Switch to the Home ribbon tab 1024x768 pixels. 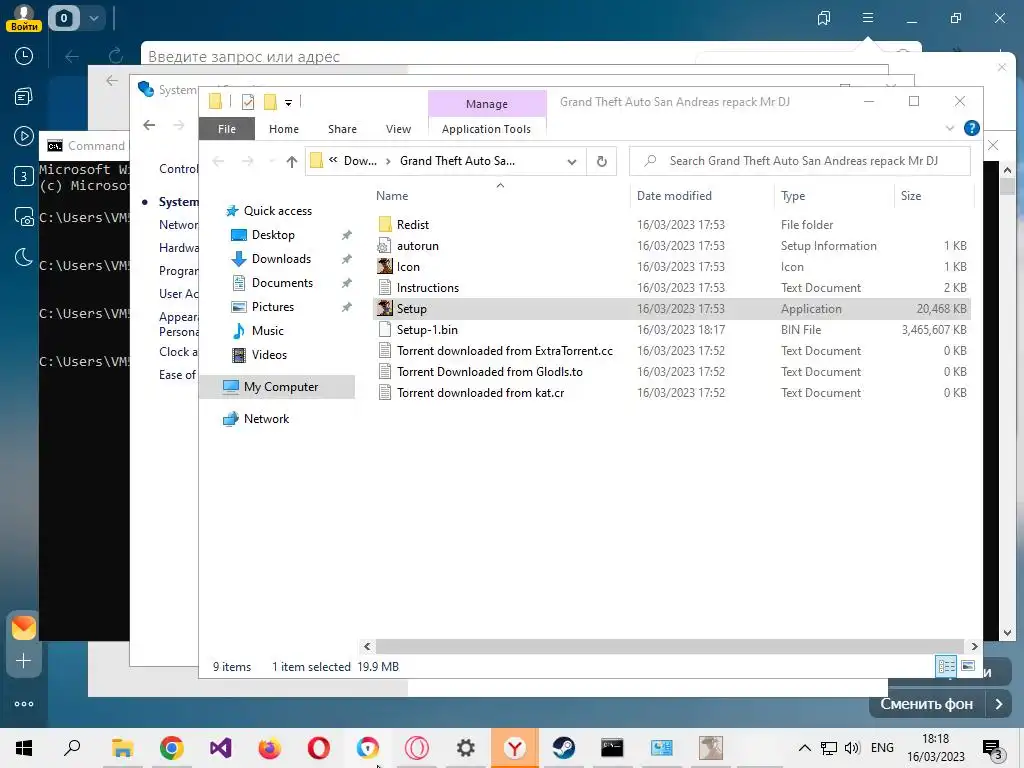(283, 129)
